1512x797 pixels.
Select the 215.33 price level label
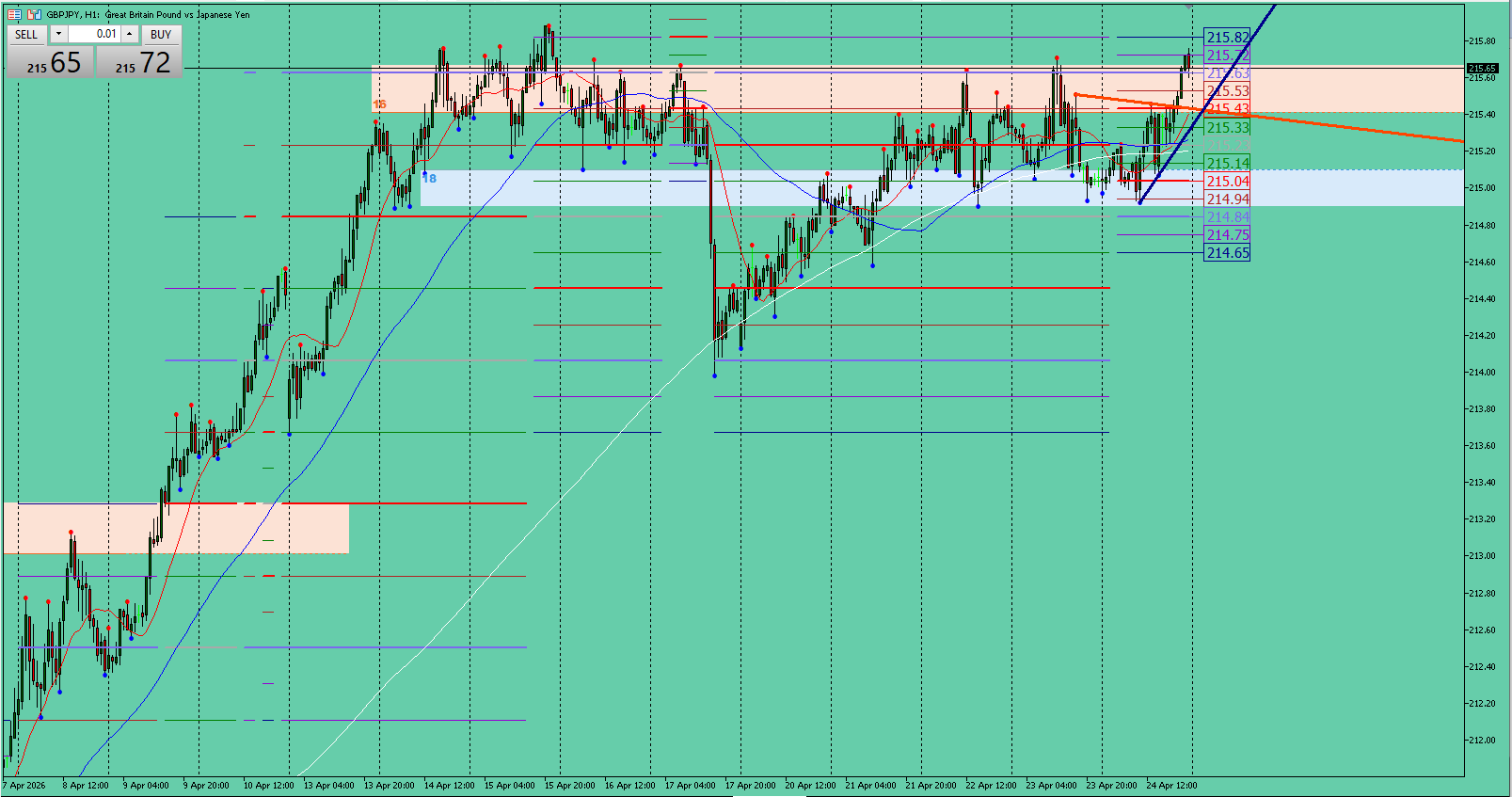1227,128
